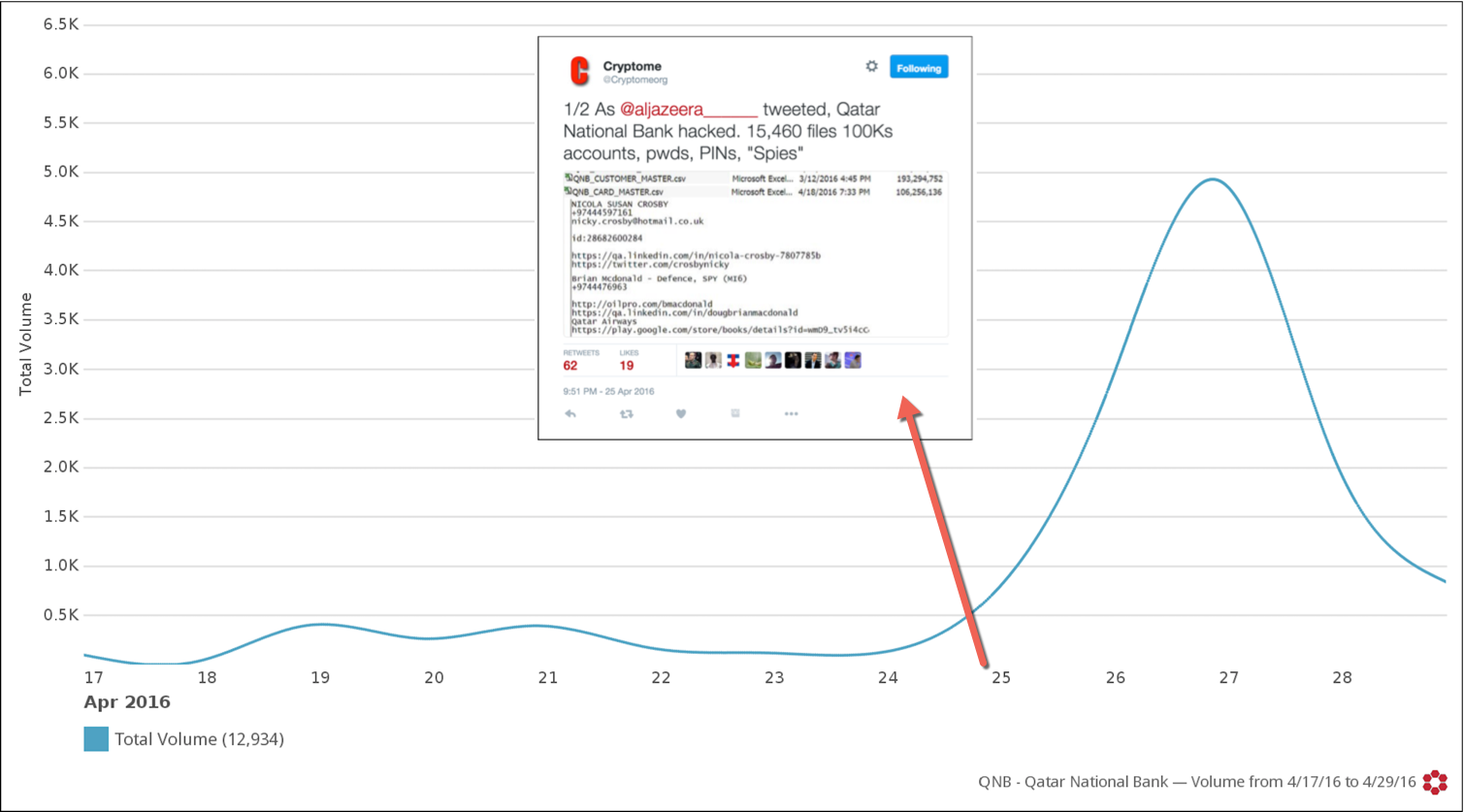The height and width of the screenshot is (812, 1464).
Task: Click the RETWEETS label in the tweet
Action: pos(581,352)
